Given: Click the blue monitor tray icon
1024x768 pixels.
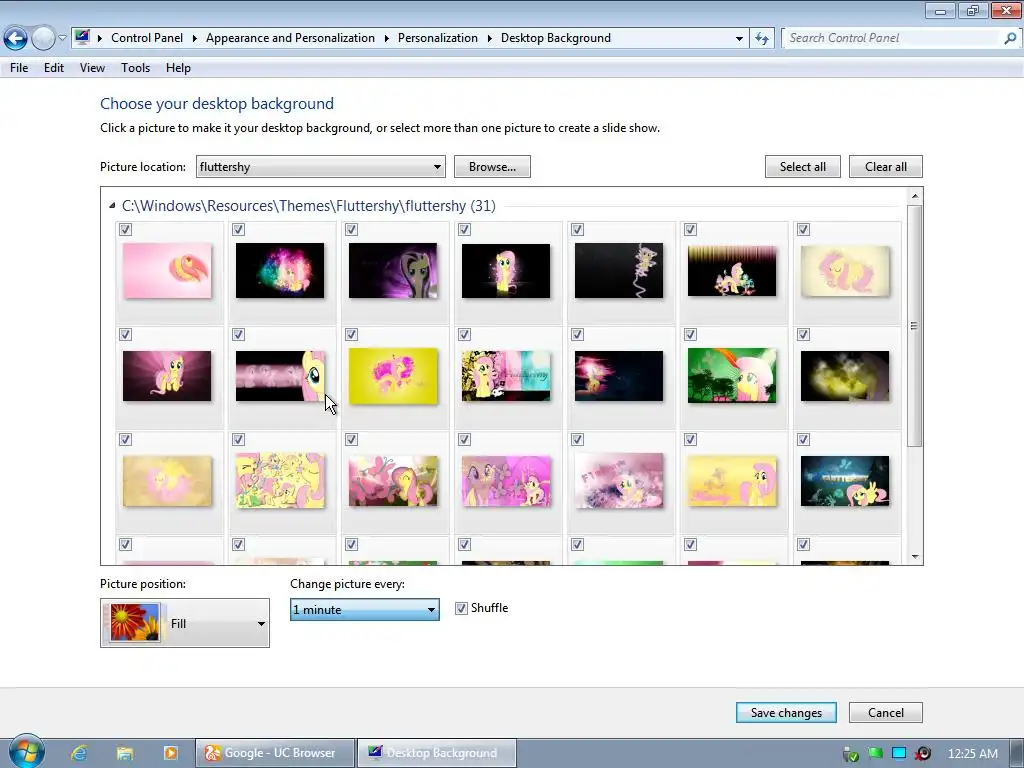Looking at the screenshot, I should (x=899, y=754).
